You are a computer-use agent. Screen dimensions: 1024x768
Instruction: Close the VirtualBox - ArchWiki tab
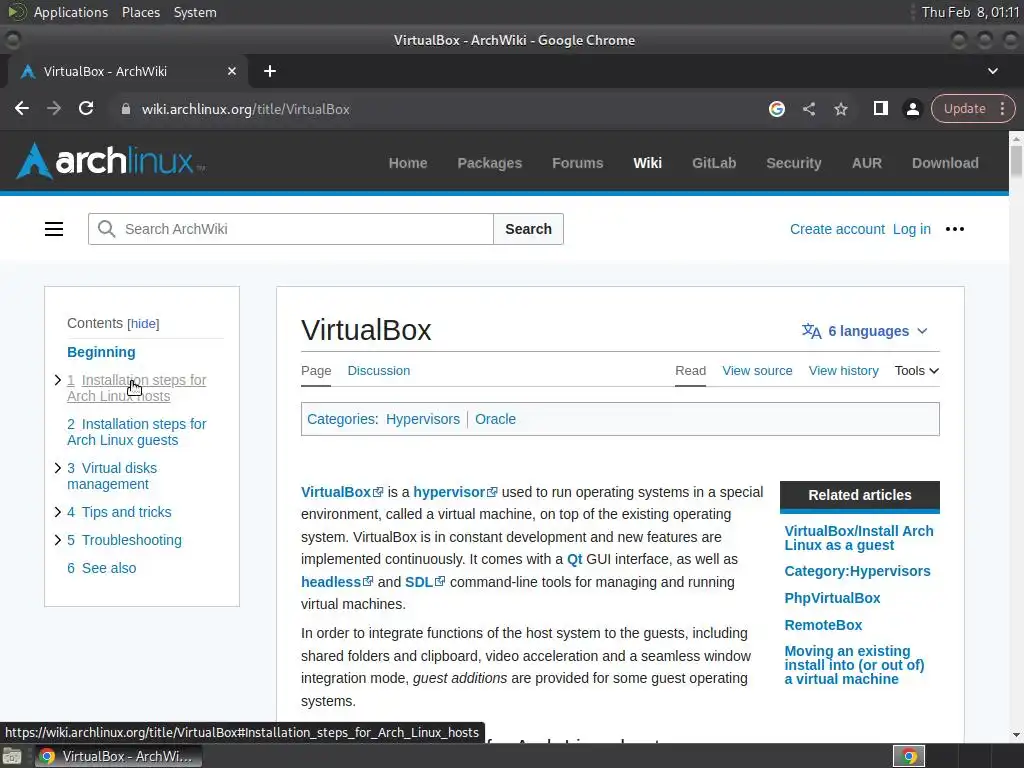tap(232, 71)
